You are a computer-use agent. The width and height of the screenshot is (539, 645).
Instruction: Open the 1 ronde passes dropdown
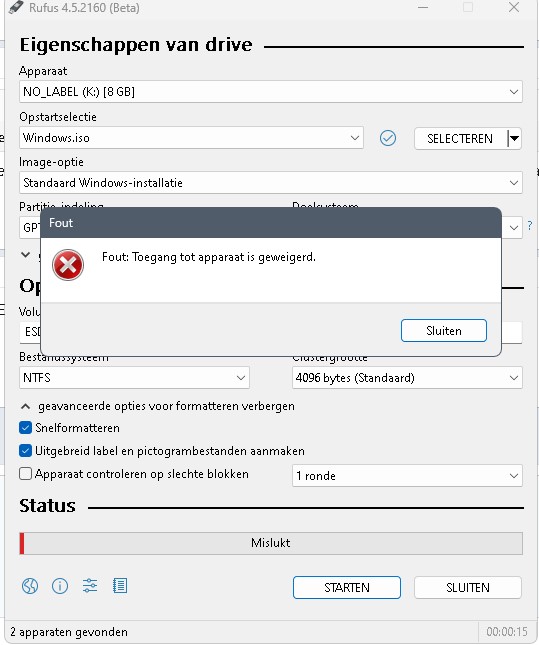(407, 476)
